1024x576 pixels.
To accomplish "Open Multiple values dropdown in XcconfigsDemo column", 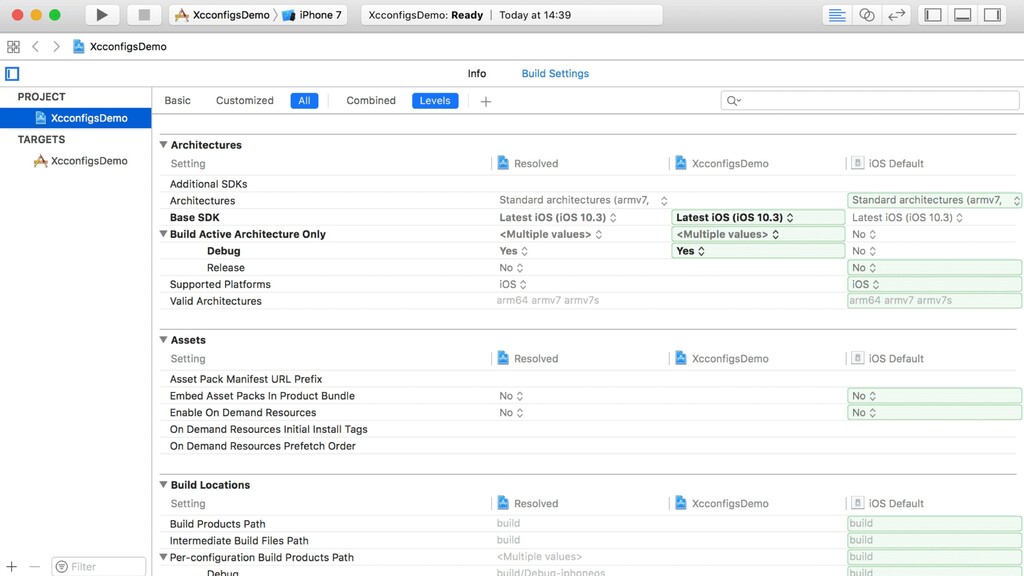I will pyautogui.click(x=758, y=234).
